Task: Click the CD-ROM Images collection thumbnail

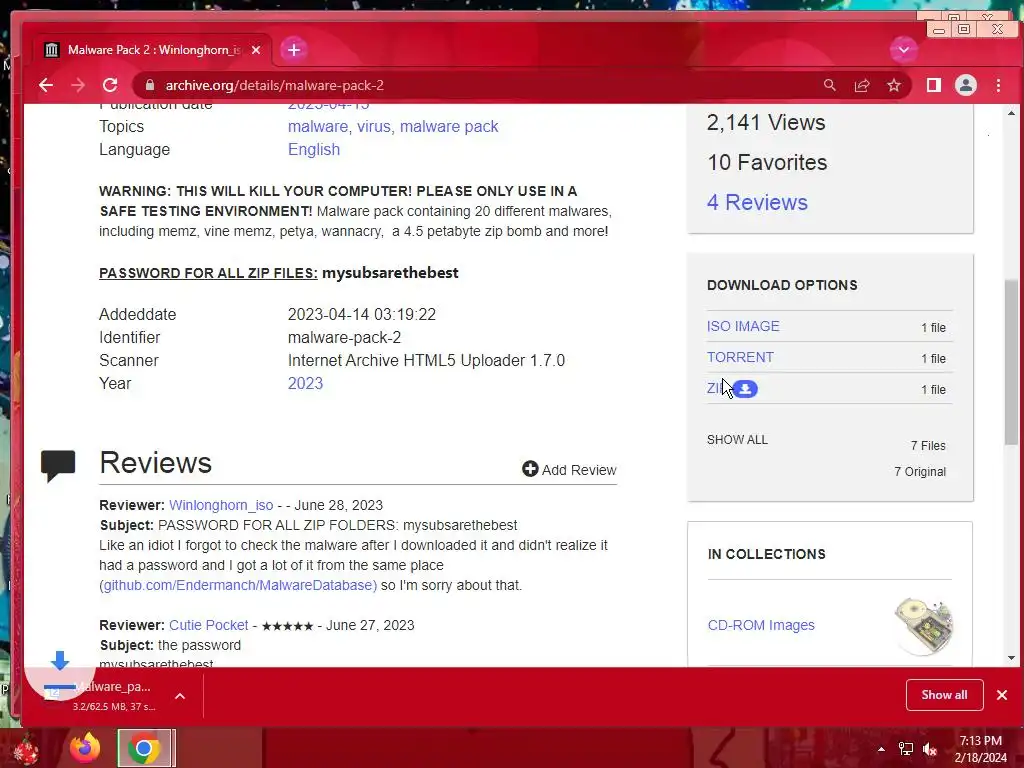Action: coord(923,626)
